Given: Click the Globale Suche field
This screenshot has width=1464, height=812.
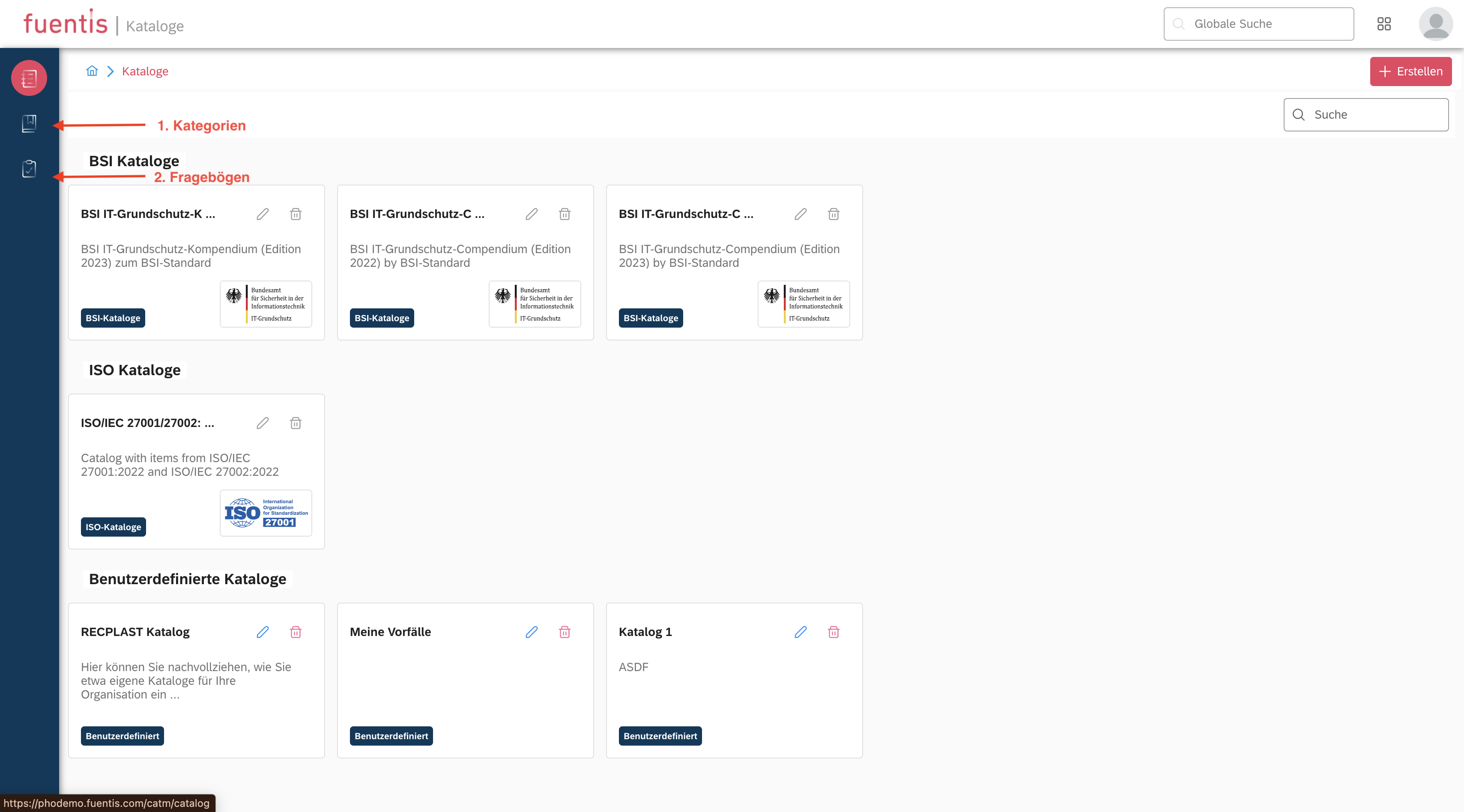Looking at the screenshot, I should tap(1259, 24).
